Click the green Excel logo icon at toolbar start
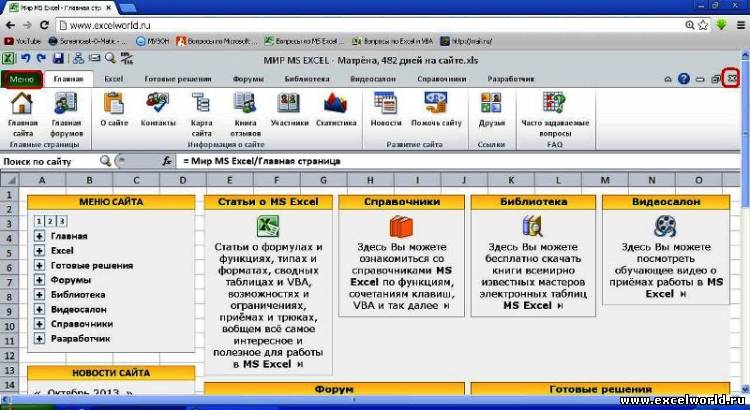The width and height of the screenshot is (750, 410). 8,59
